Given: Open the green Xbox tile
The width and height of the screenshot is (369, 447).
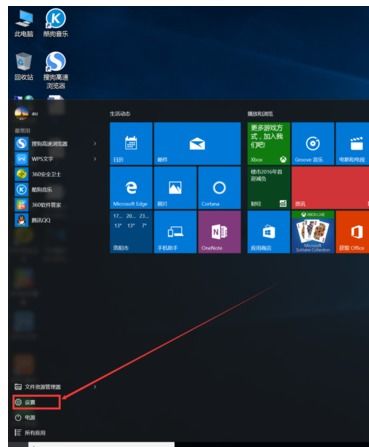Looking at the screenshot, I should 269,143.
